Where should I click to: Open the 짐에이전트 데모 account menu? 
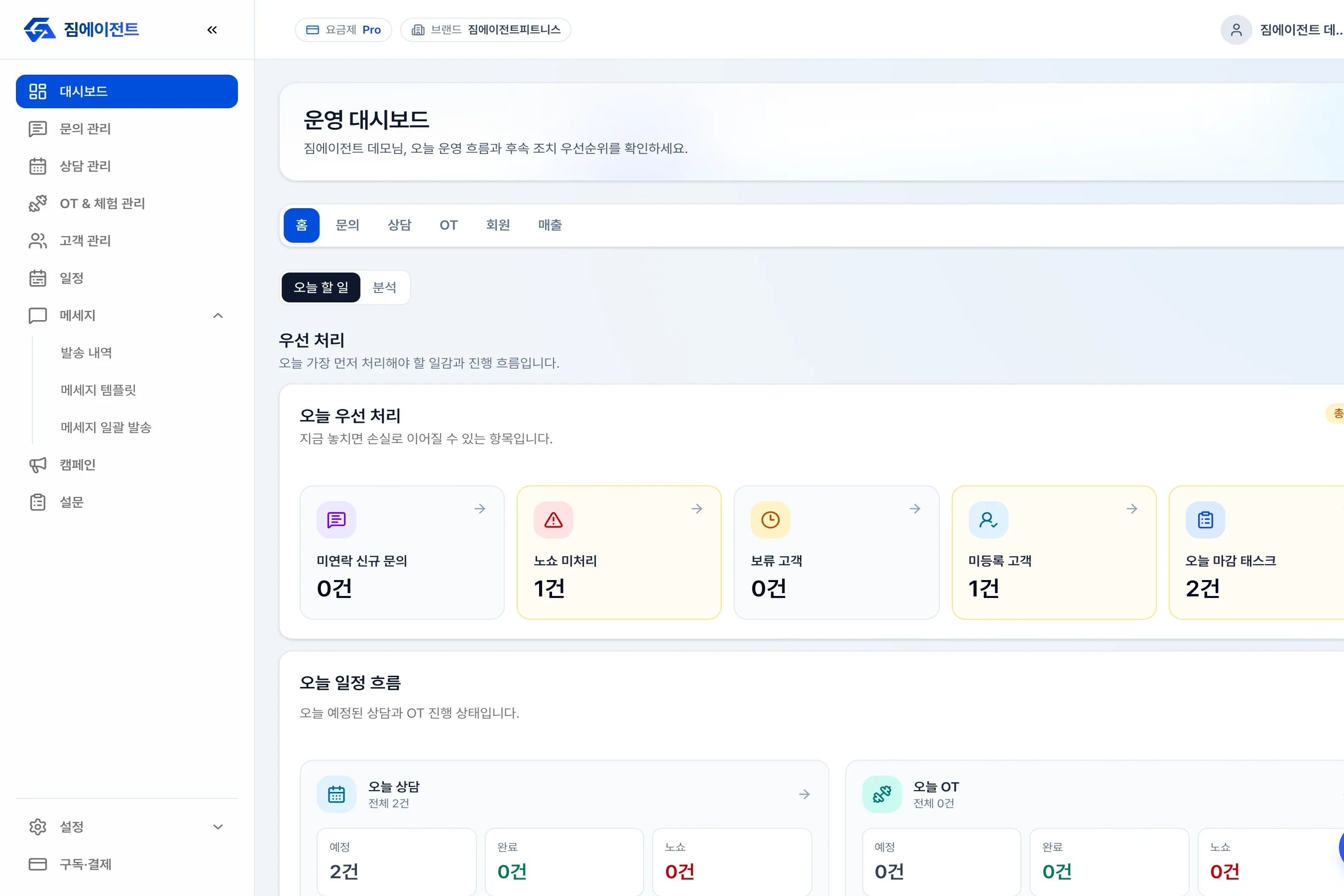click(x=1282, y=30)
